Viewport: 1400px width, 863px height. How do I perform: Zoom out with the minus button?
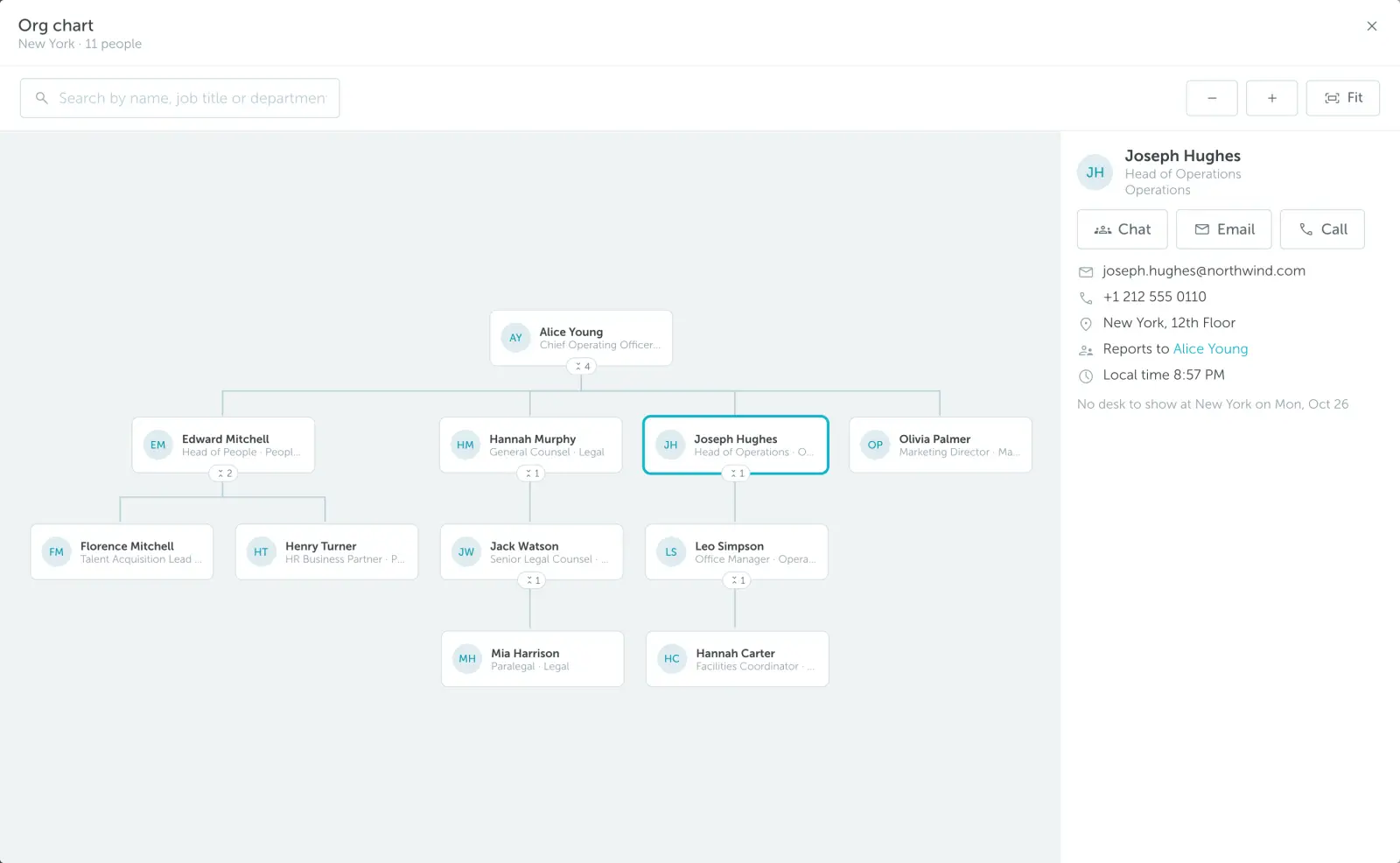coord(1212,98)
